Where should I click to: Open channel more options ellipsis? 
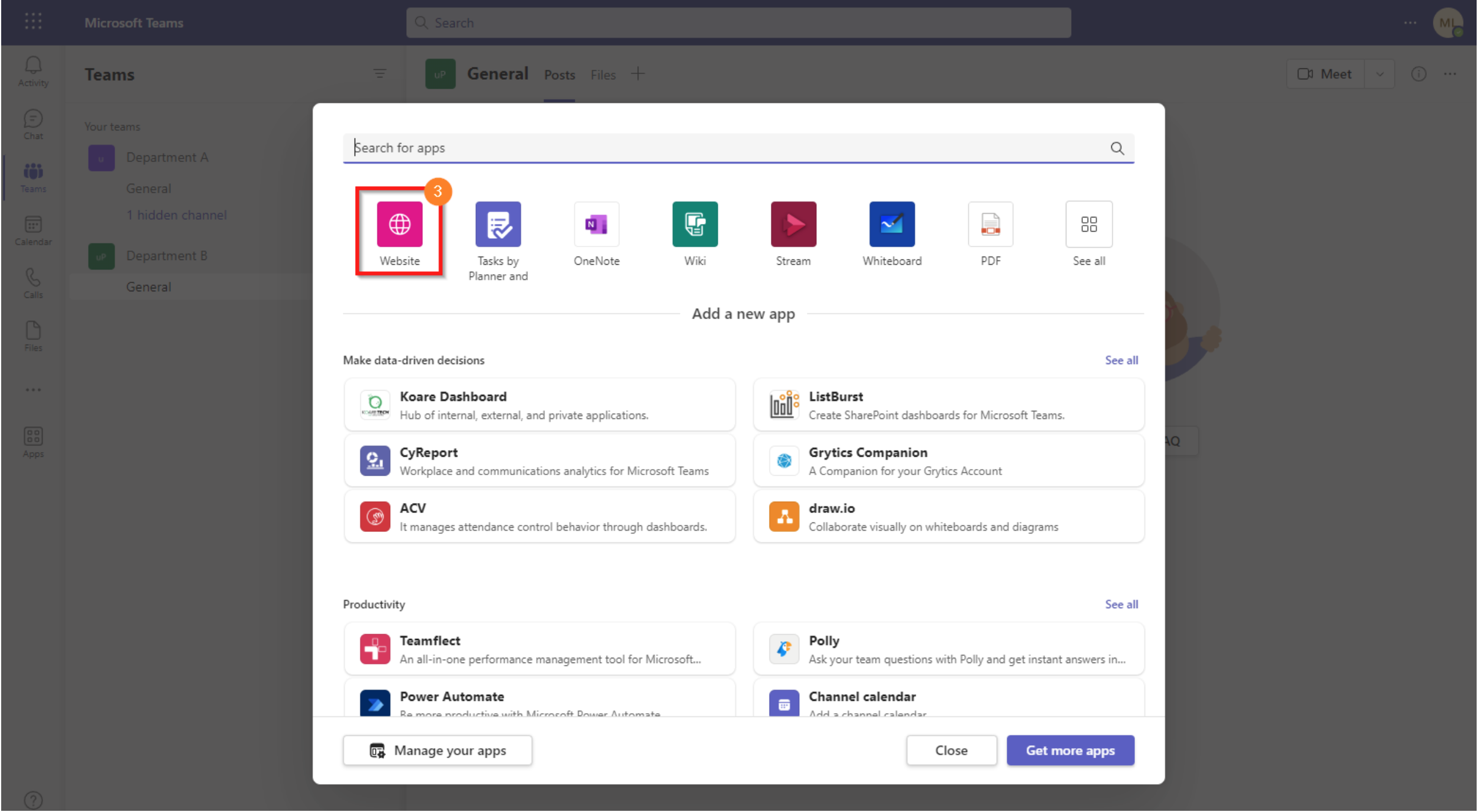[x=1449, y=74]
